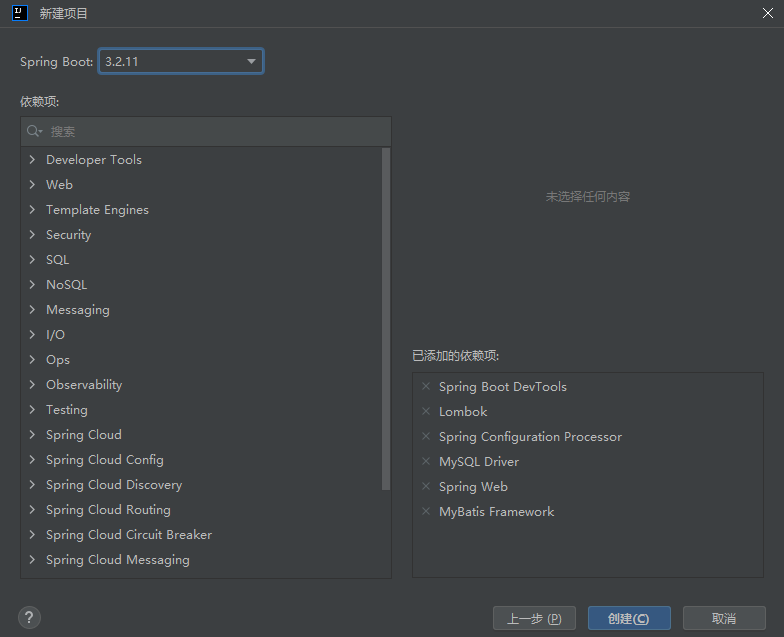Open help with the question mark icon
This screenshot has width=784, height=637.
(x=30, y=618)
